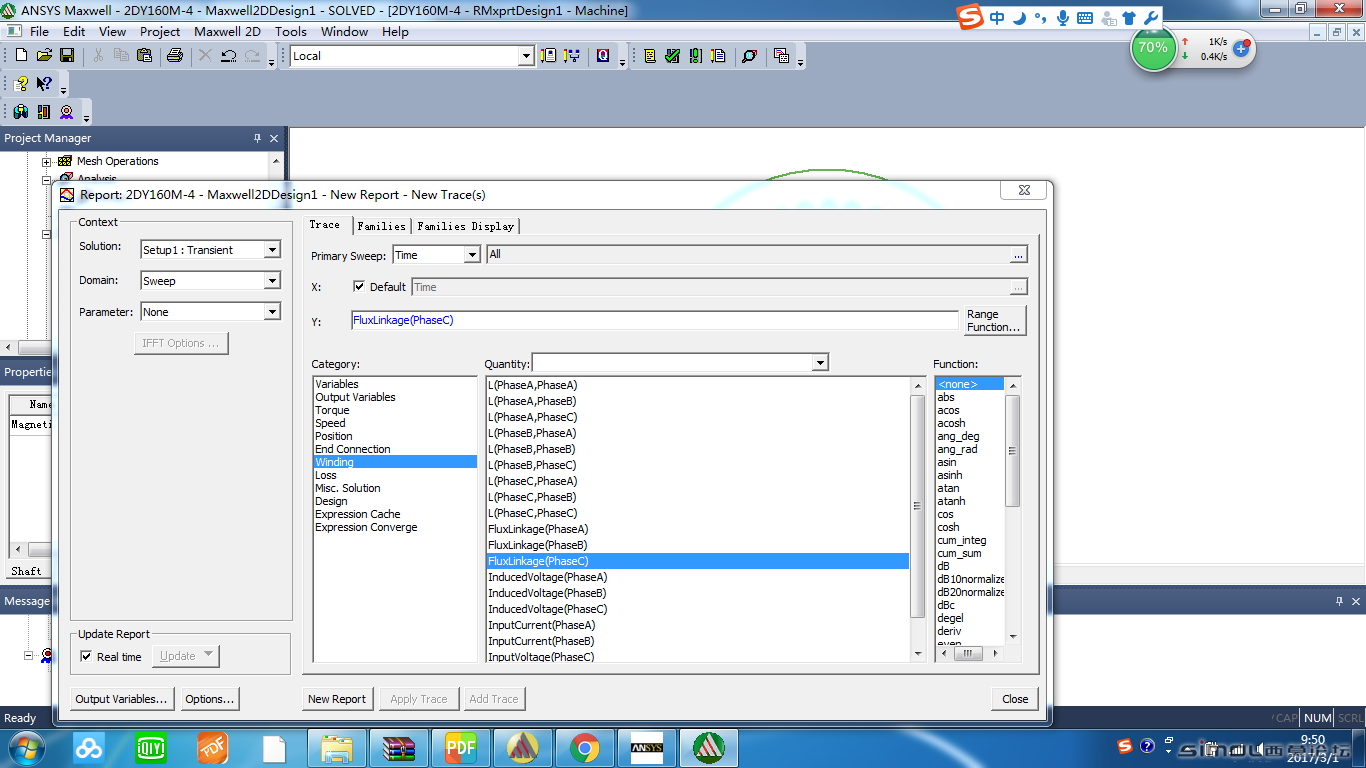Viewport: 1366px width, 768px height.
Task: Click the Range Function button
Action: (x=995, y=321)
